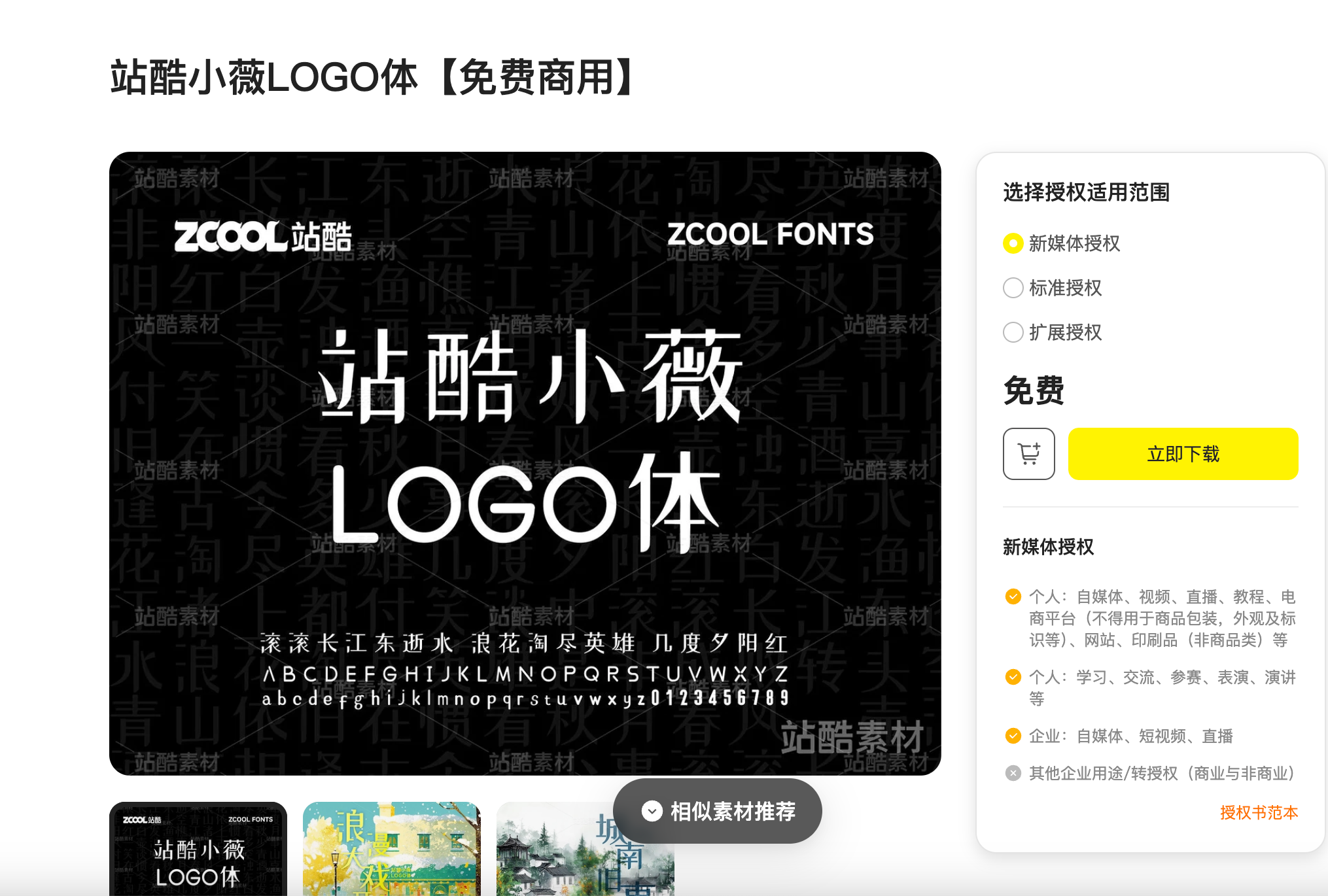
Task: Click the checkmark icon beside 个人：学习、交流
Action: [x=1013, y=677]
